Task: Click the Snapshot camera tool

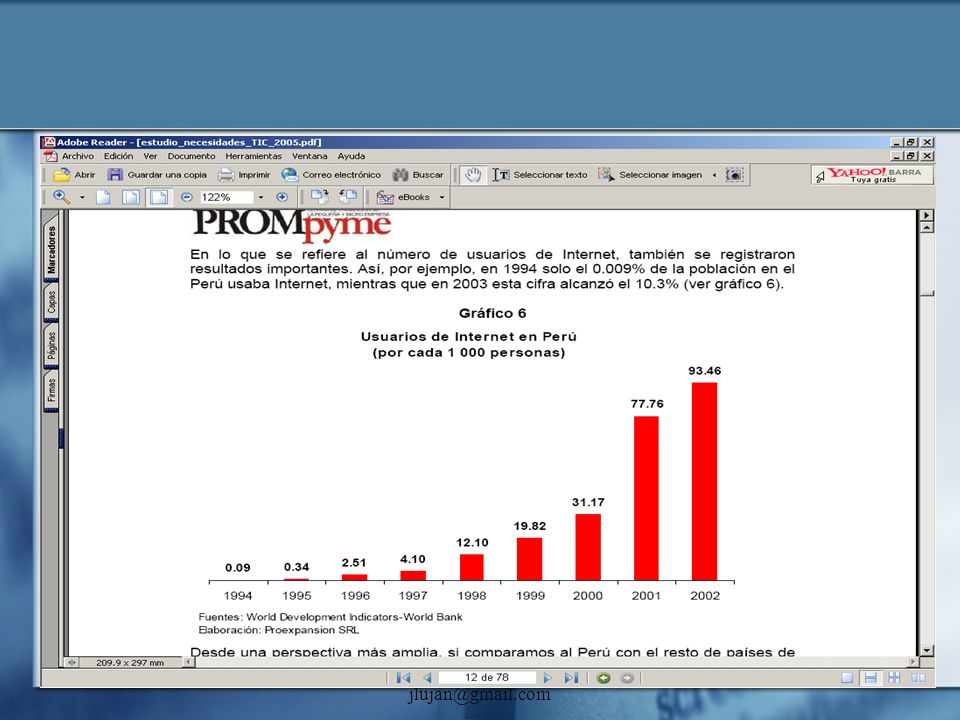Action: [x=734, y=175]
